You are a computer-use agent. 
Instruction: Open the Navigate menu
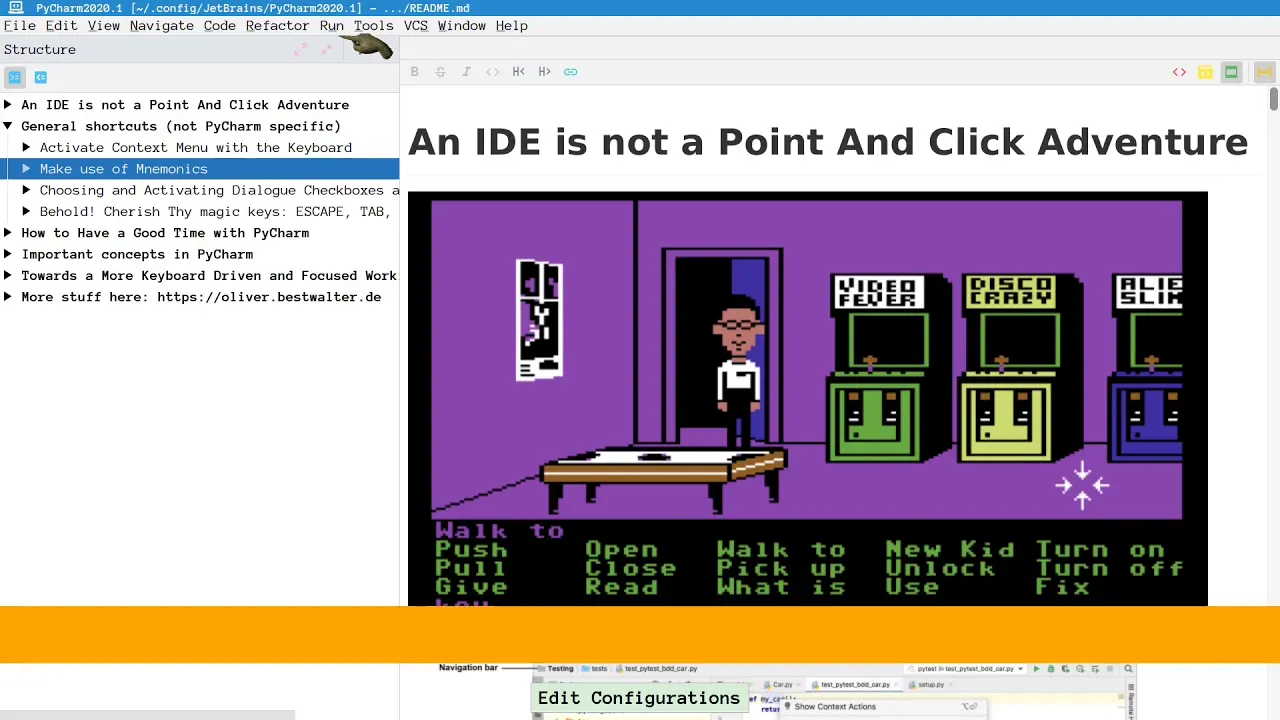tap(162, 26)
